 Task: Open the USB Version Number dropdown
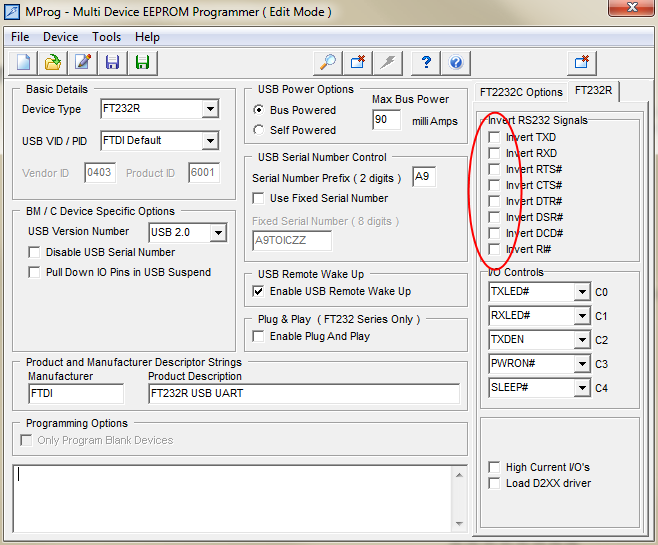click(219, 232)
